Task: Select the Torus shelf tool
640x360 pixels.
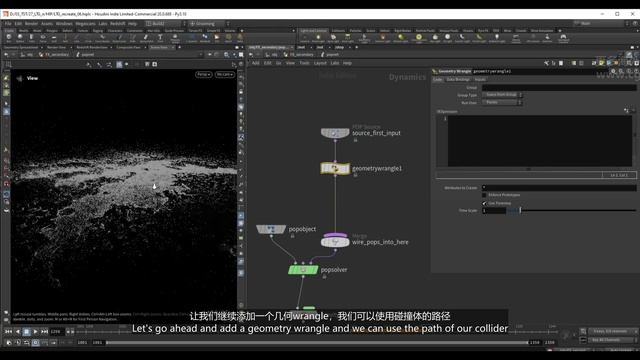Action: (x=43, y=38)
